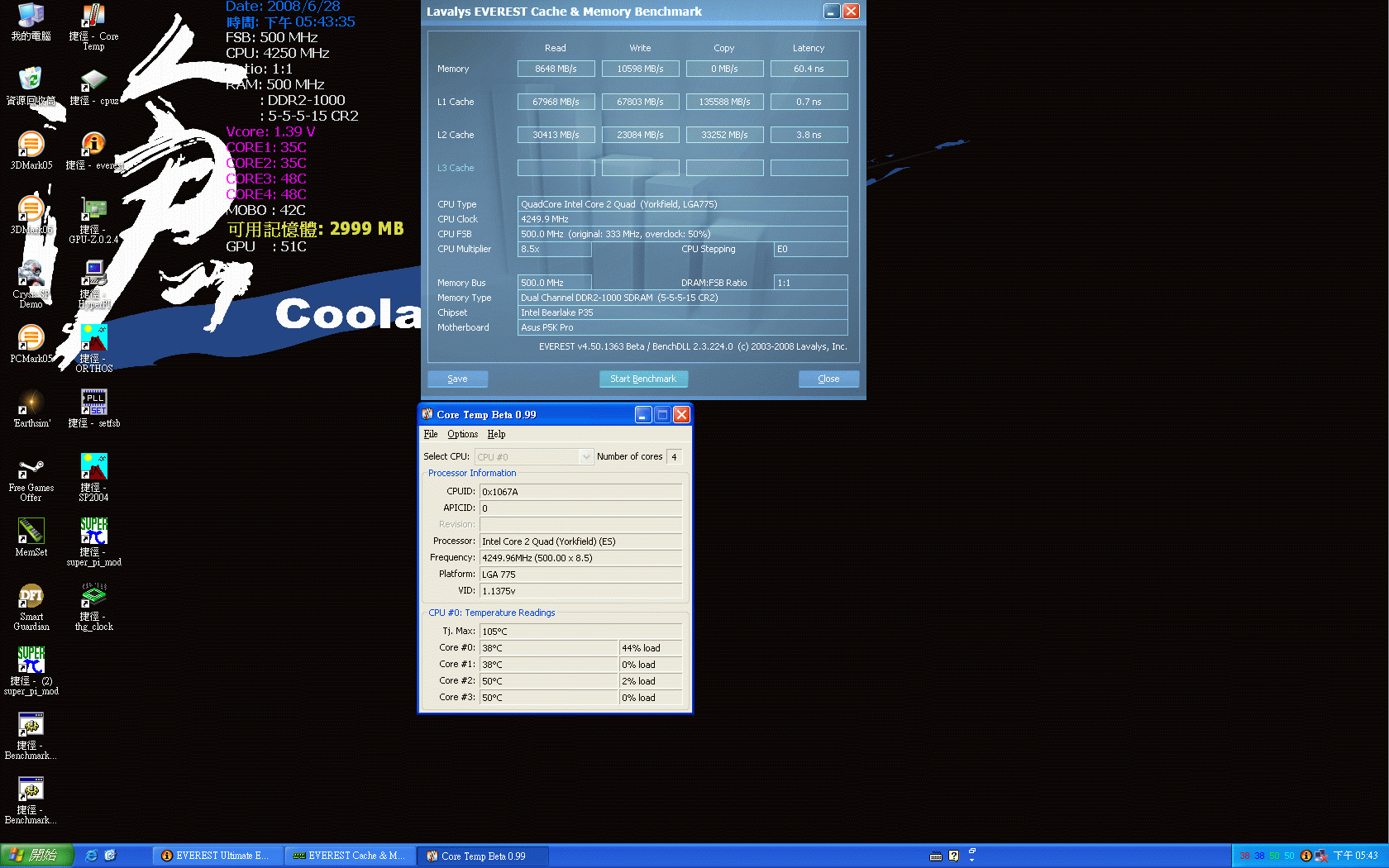This screenshot has width=1389, height=868.
Task: Switch to Core Temp Beta 0.99 taskbar button
Action: [x=483, y=856]
